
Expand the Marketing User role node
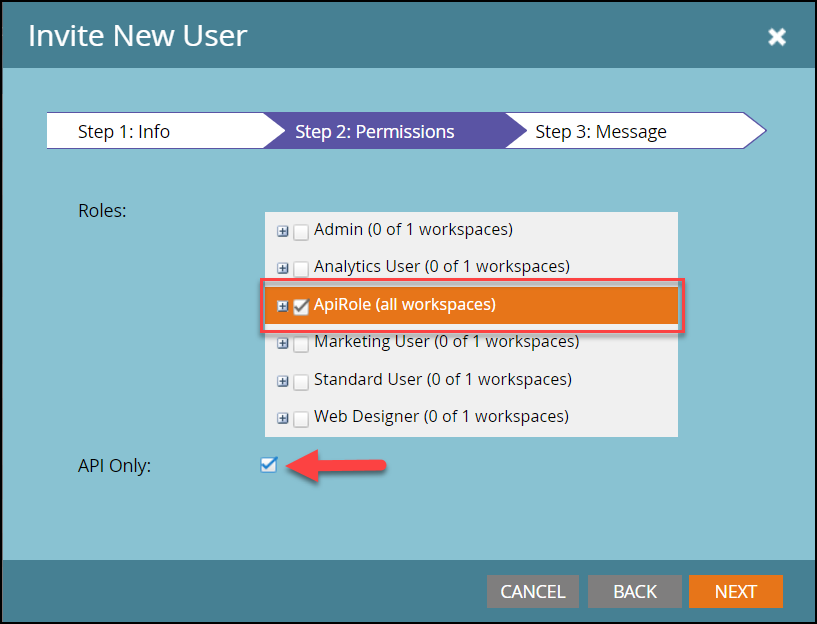(x=283, y=343)
